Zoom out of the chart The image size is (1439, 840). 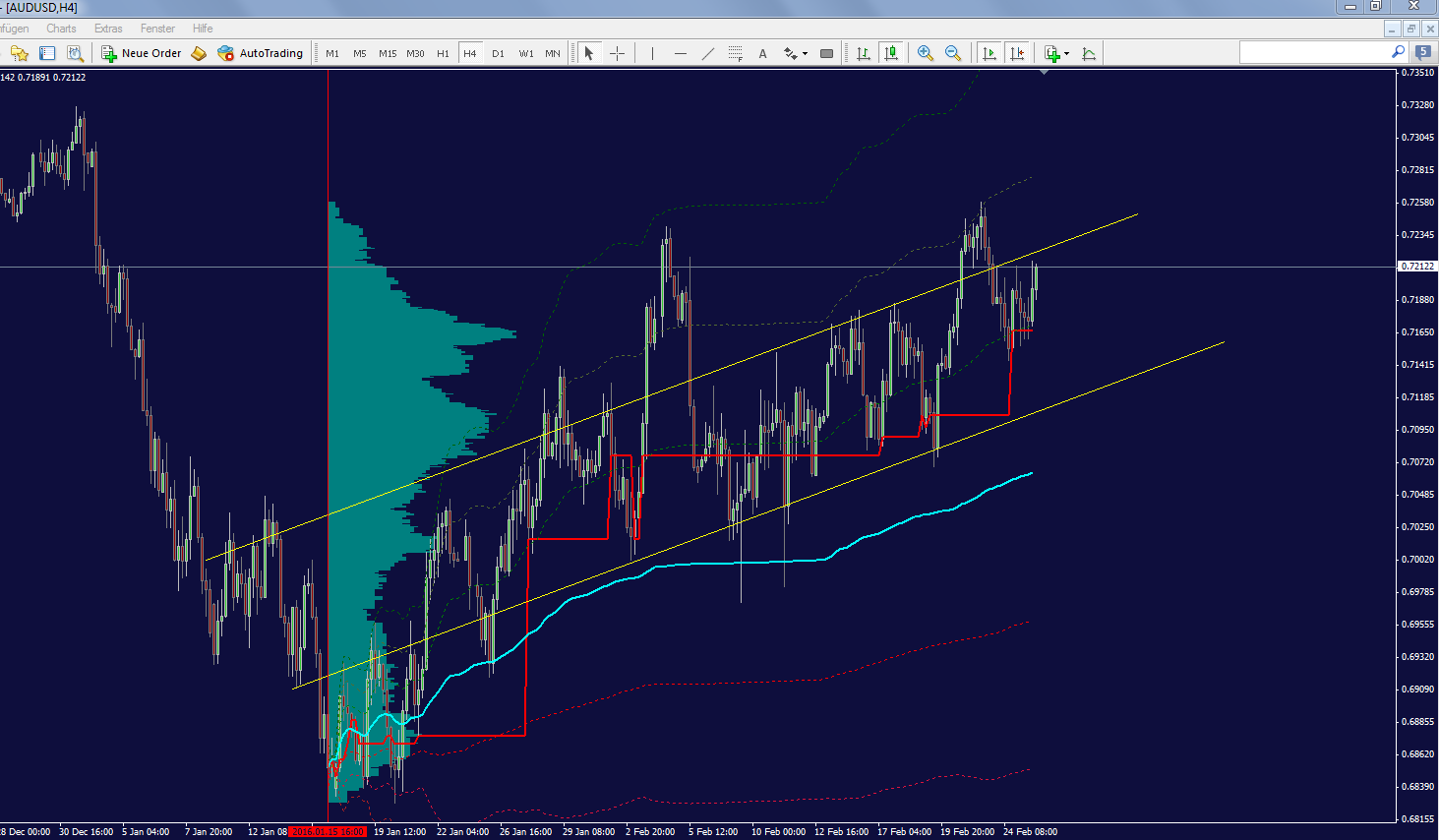952,53
